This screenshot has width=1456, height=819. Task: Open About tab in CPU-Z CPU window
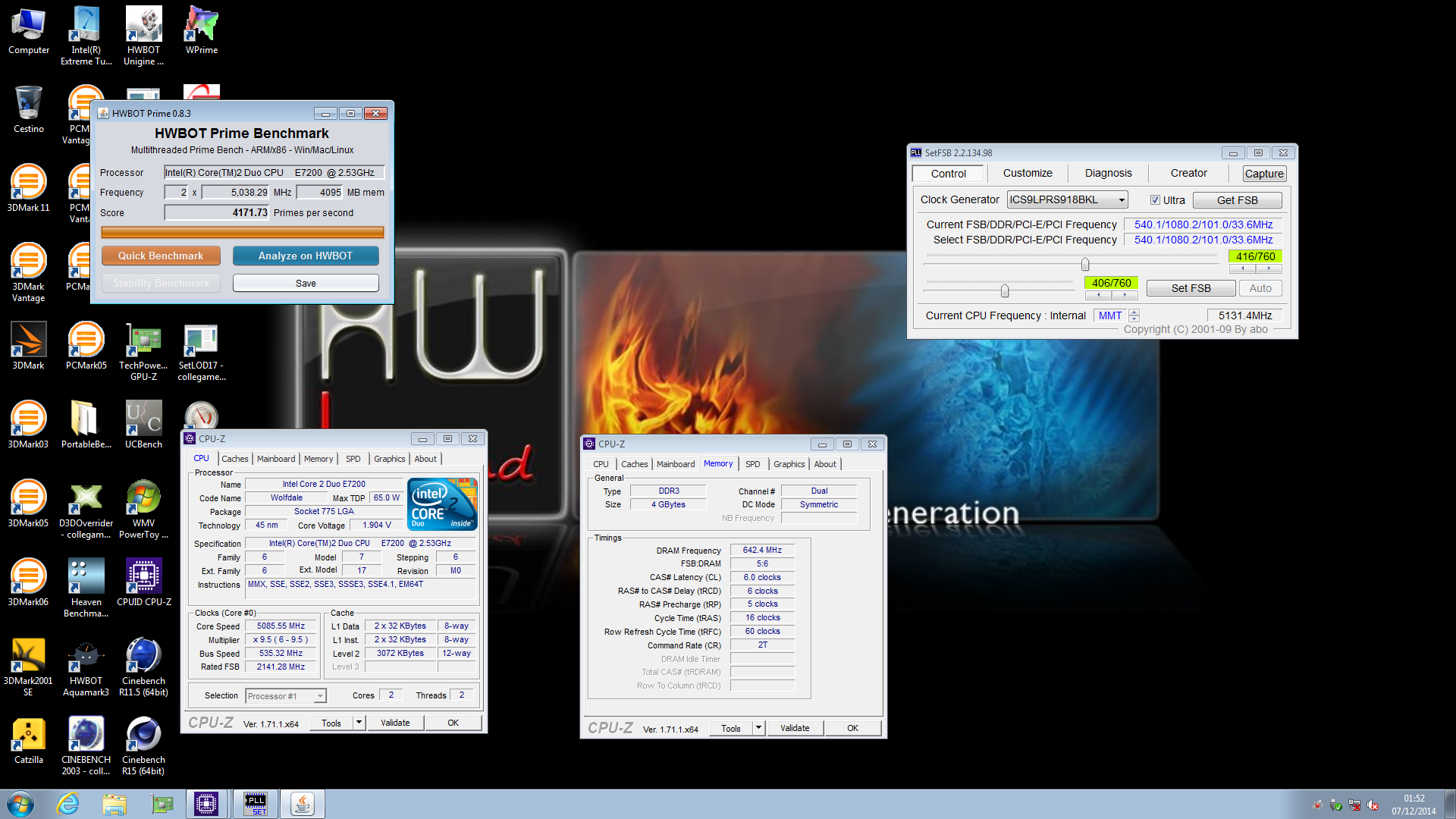coord(425,459)
